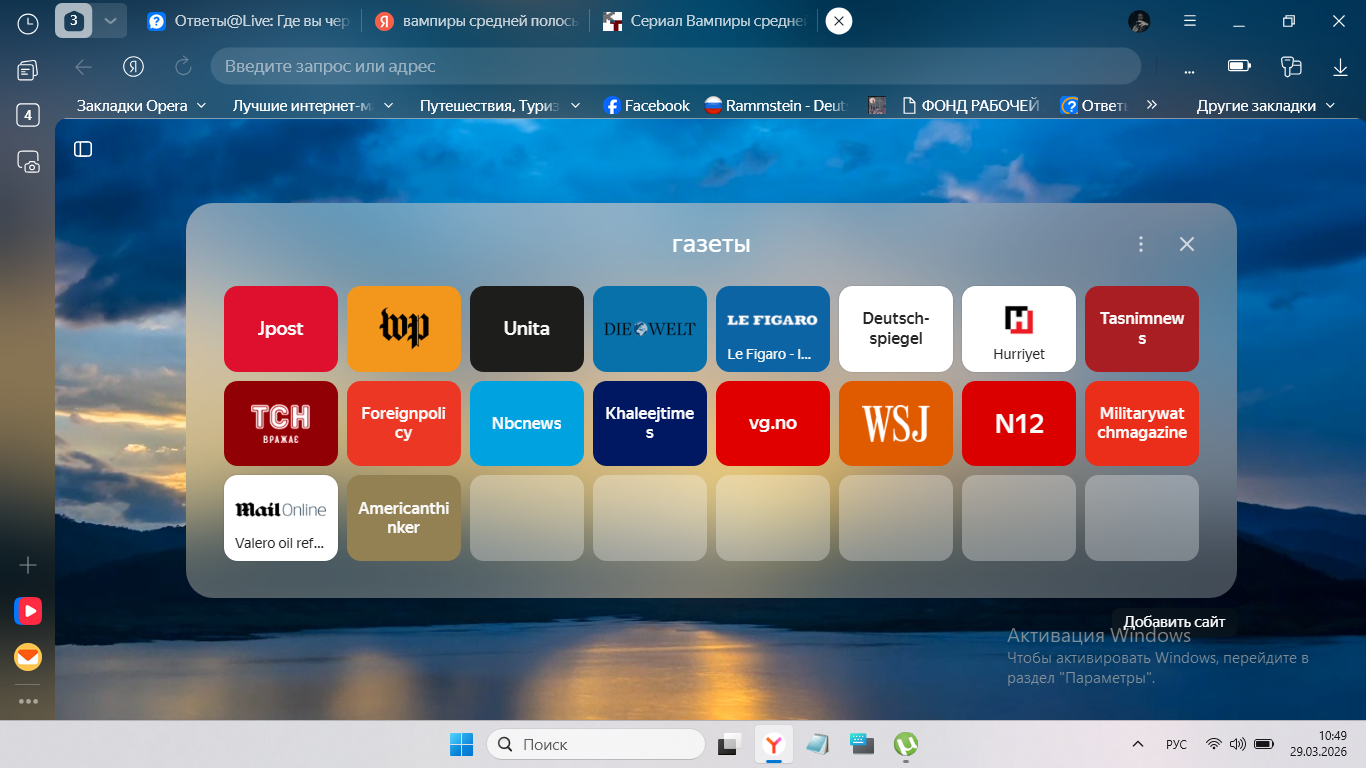1366x768 pixels.
Task: Expand the Путешествия, Туриз bookmarks folder
Action: [501, 105]
